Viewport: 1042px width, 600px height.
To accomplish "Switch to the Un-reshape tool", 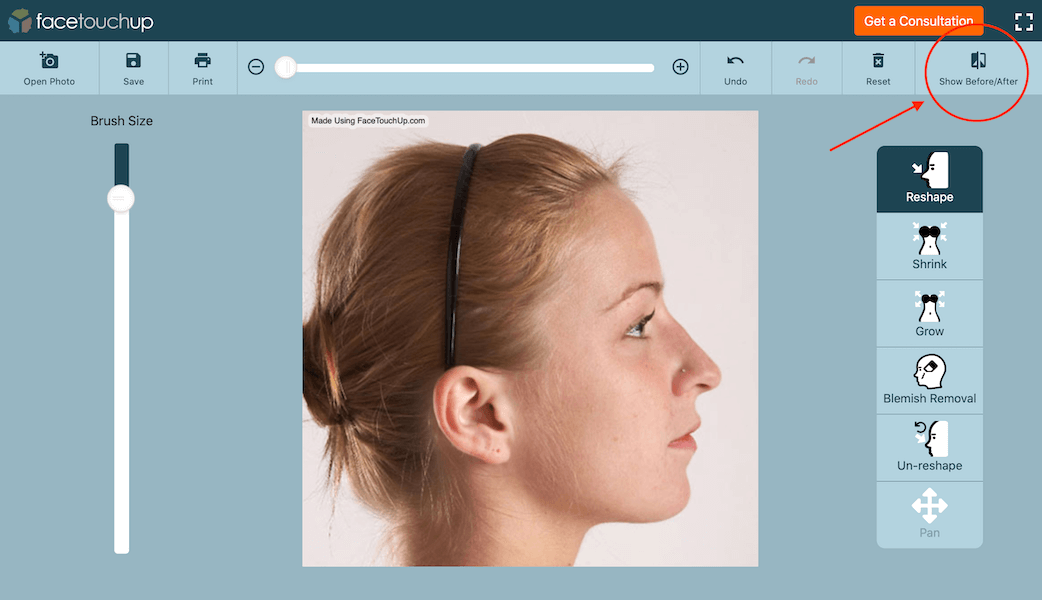I will coord(930,448).
